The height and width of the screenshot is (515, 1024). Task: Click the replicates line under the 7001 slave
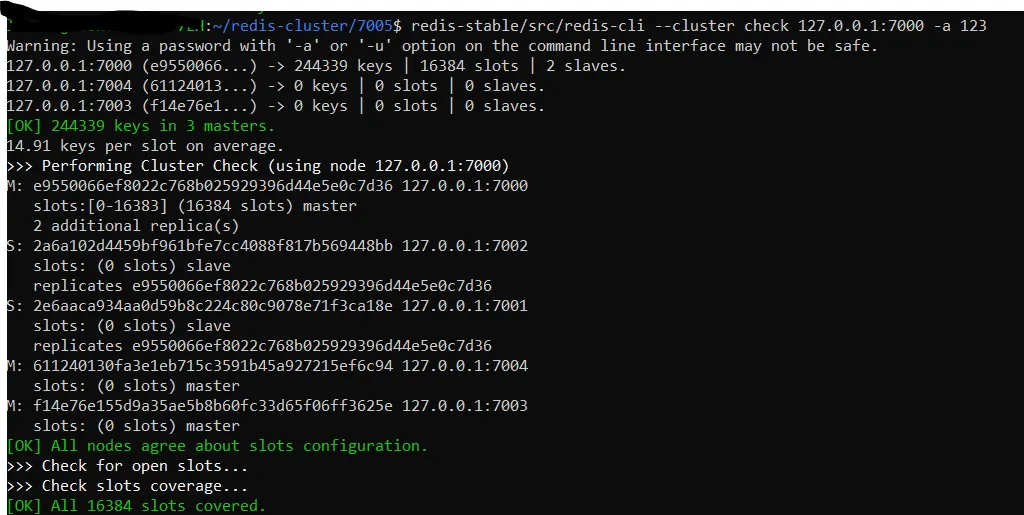[263, 346]
